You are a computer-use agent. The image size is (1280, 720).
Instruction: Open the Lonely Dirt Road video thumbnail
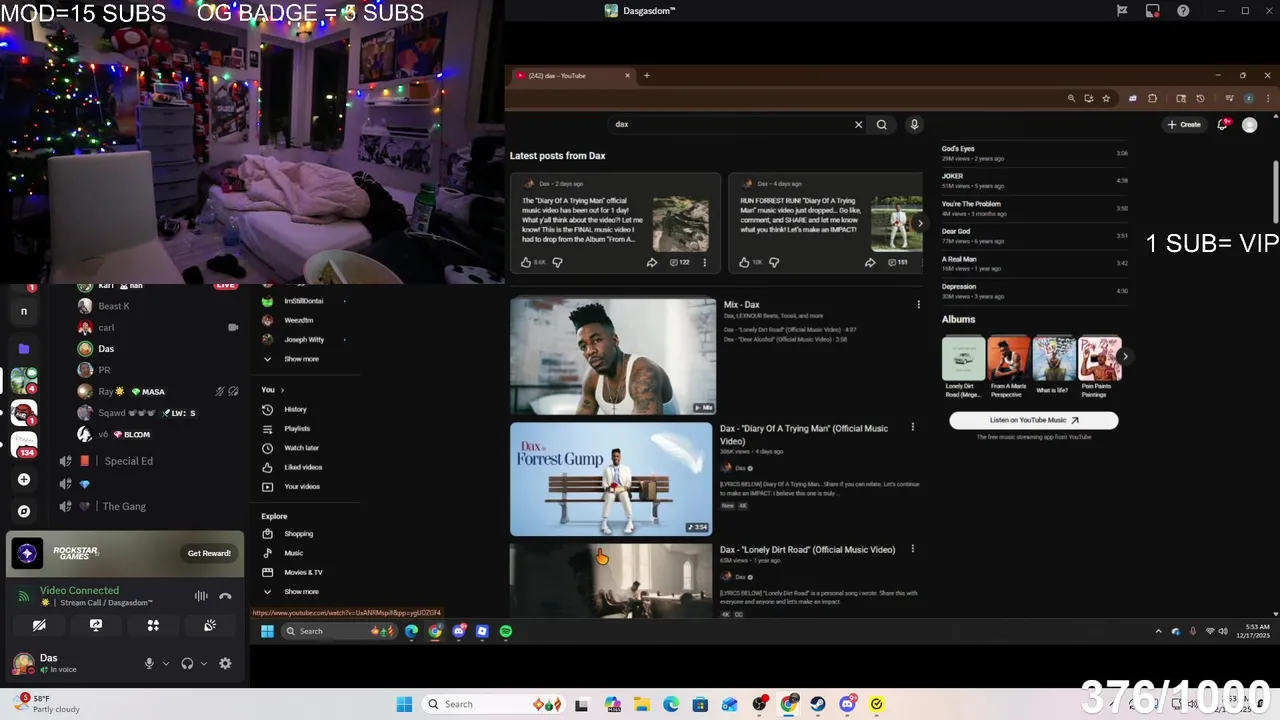pyautogui.click(x=611, y=580)
